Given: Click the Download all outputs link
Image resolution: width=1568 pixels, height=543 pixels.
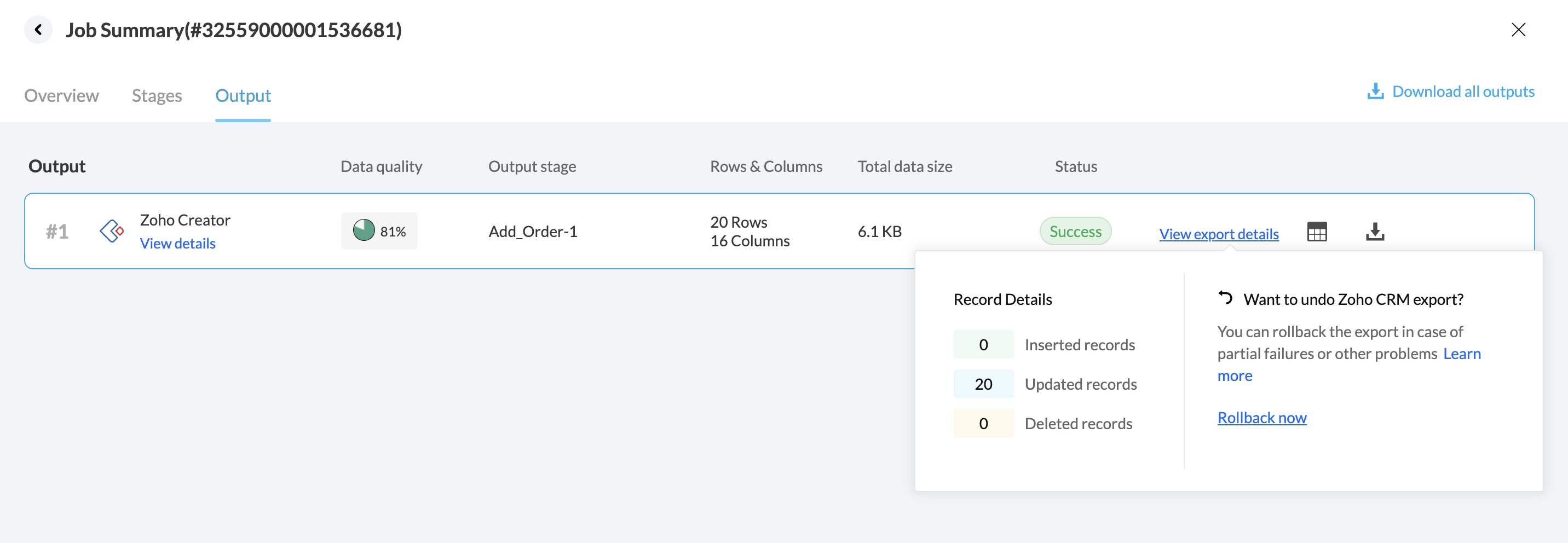Looking at the screenshot, I should coord(1463,91).
